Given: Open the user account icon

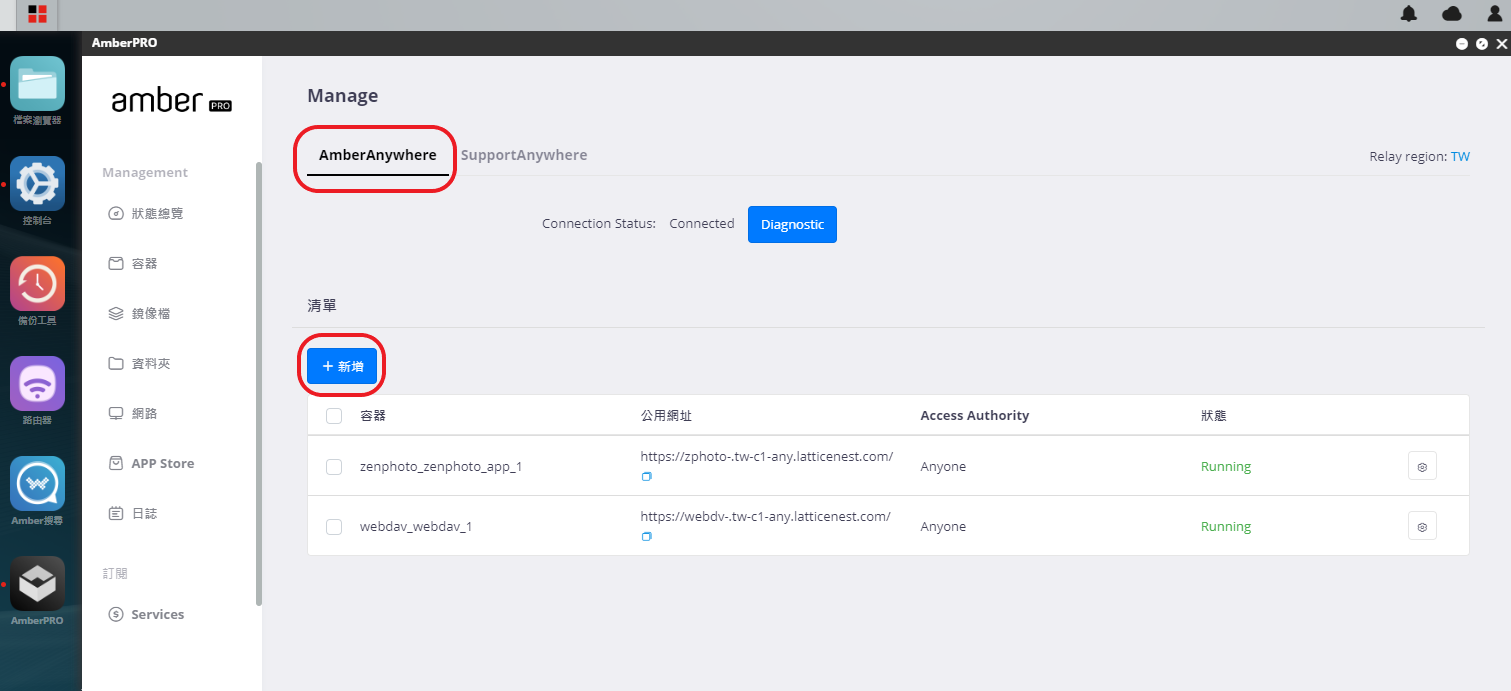Looking at the screenshot, I should click(1495, 14).
